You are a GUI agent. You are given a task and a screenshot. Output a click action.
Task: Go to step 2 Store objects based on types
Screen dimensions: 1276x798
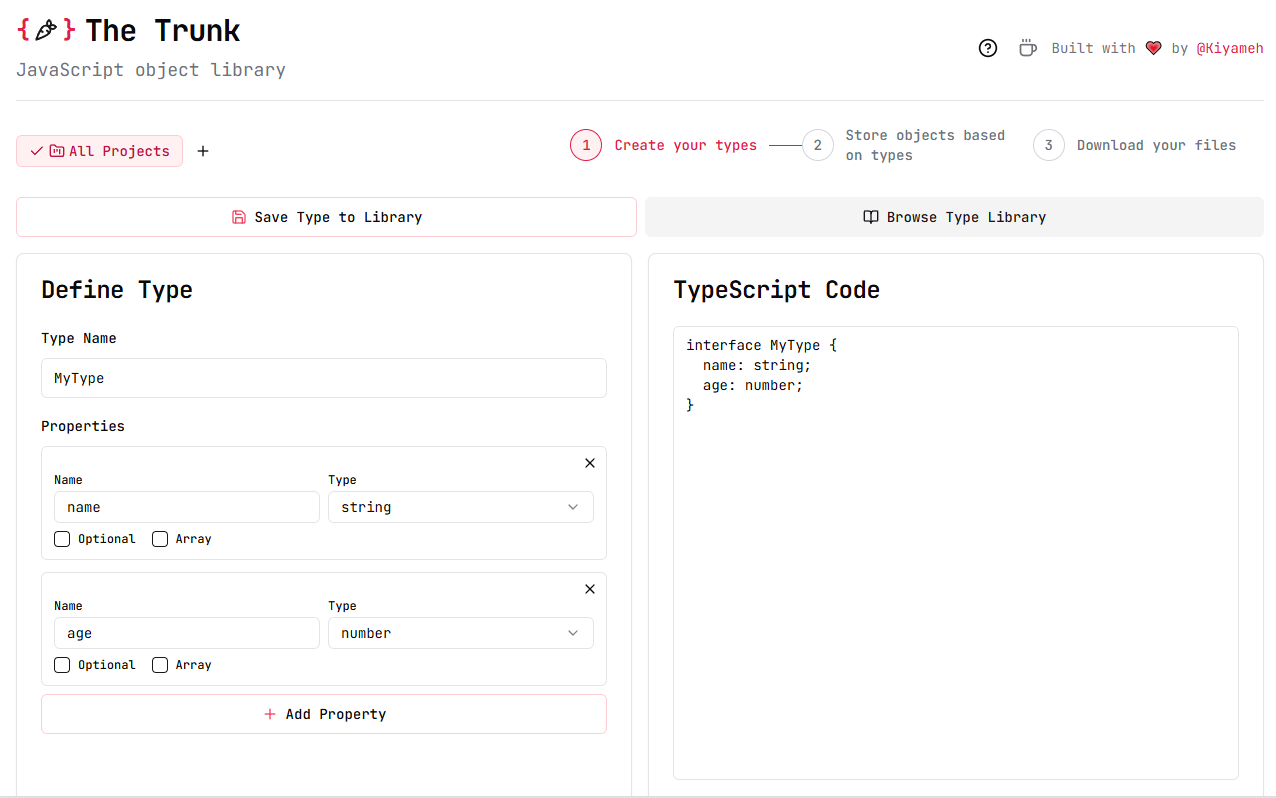904,145
